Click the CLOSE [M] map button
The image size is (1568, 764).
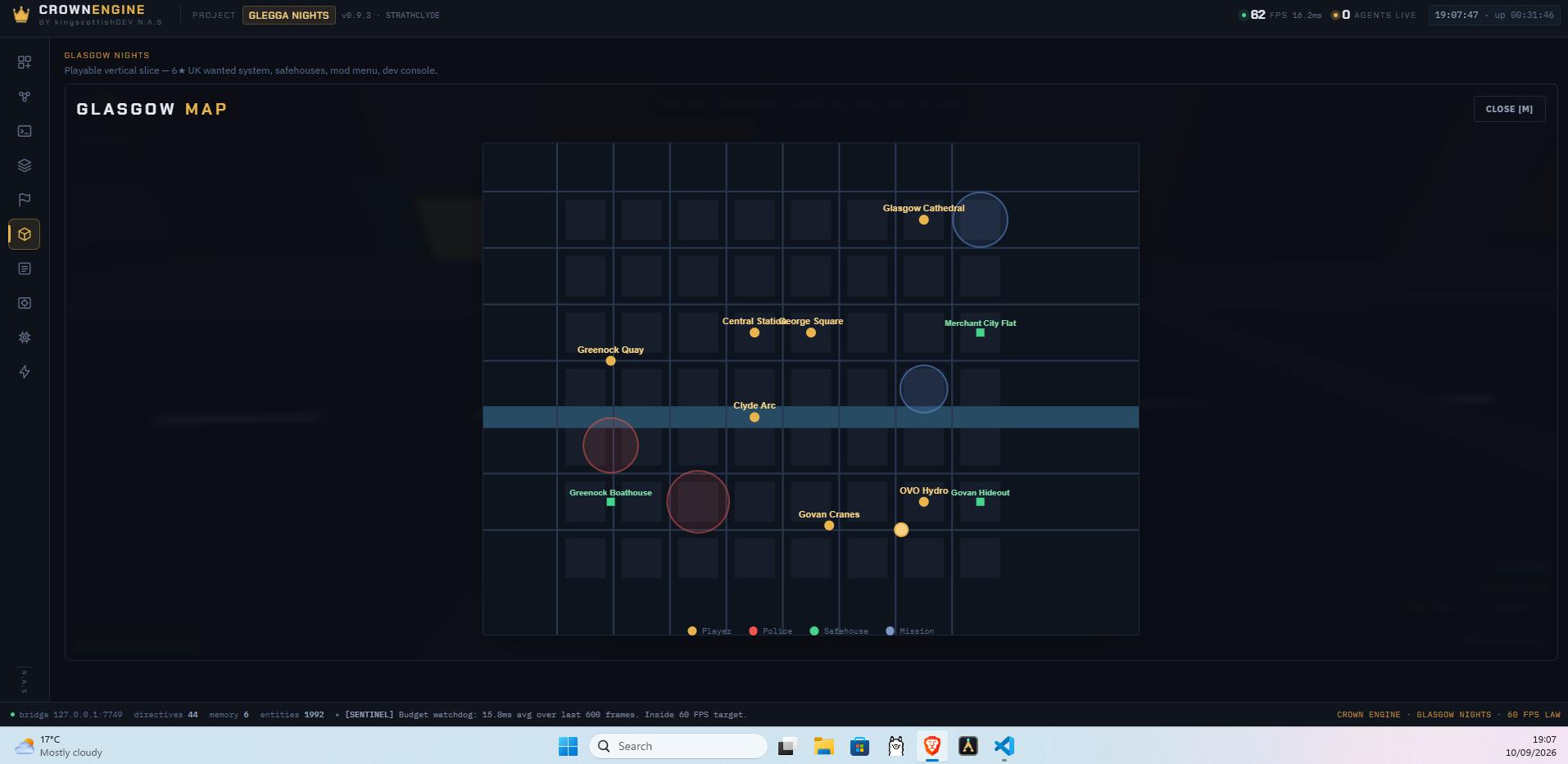(x=1509, y=109)
